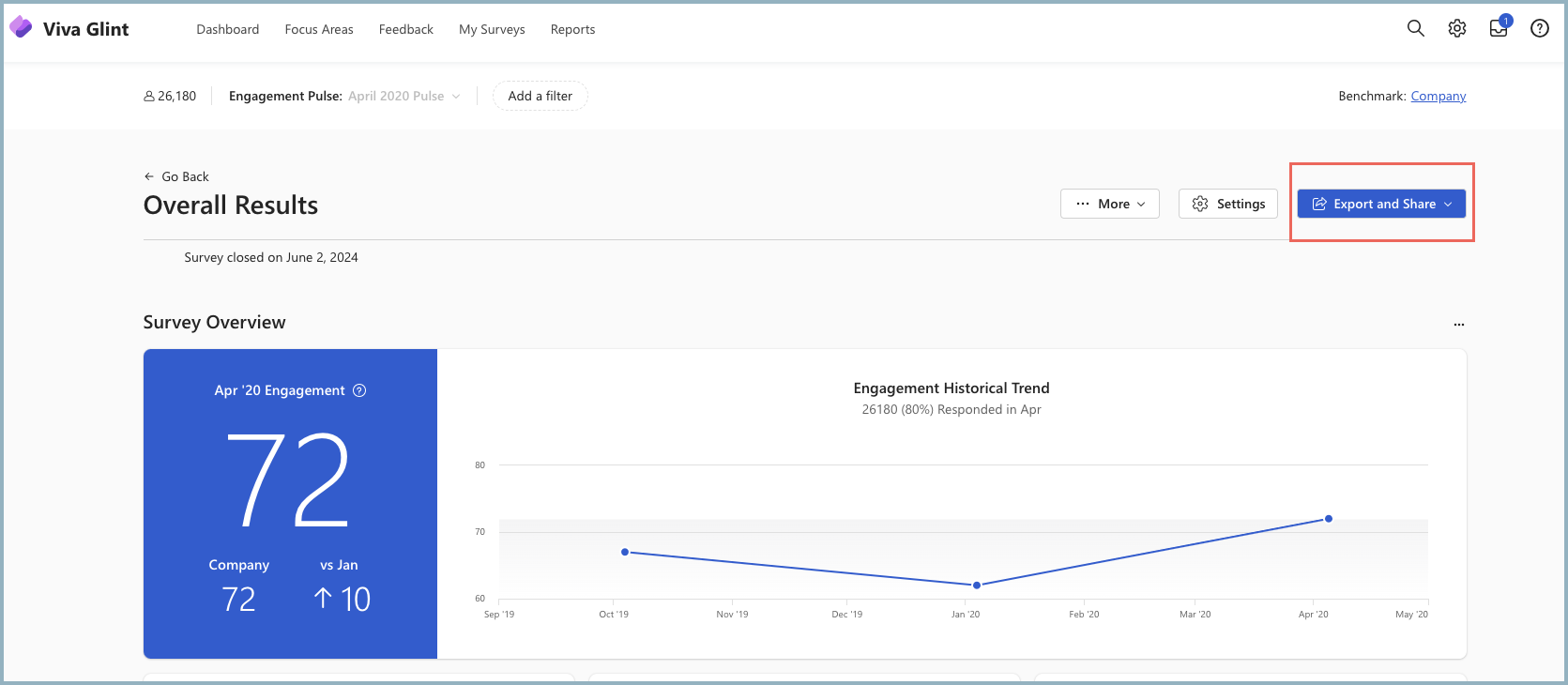The width and height of the screenshot is (1568, 685).
Task: Select the Apr '20 trend data point
Action: point(1329,518)
